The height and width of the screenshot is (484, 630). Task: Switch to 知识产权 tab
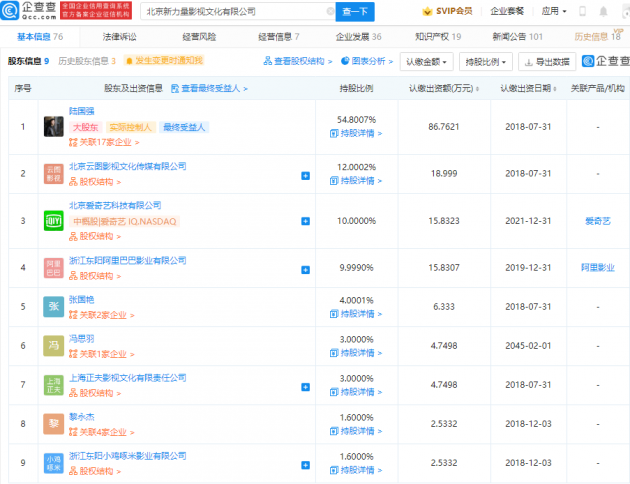438,37
